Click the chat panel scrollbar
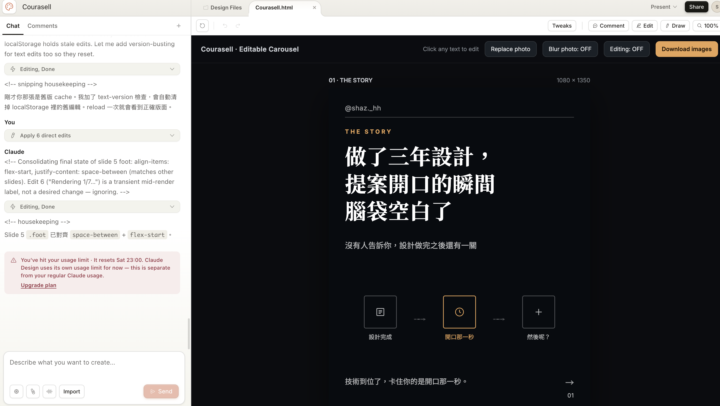The width and height of the screenshot is (720, 406). click(189, 333)
